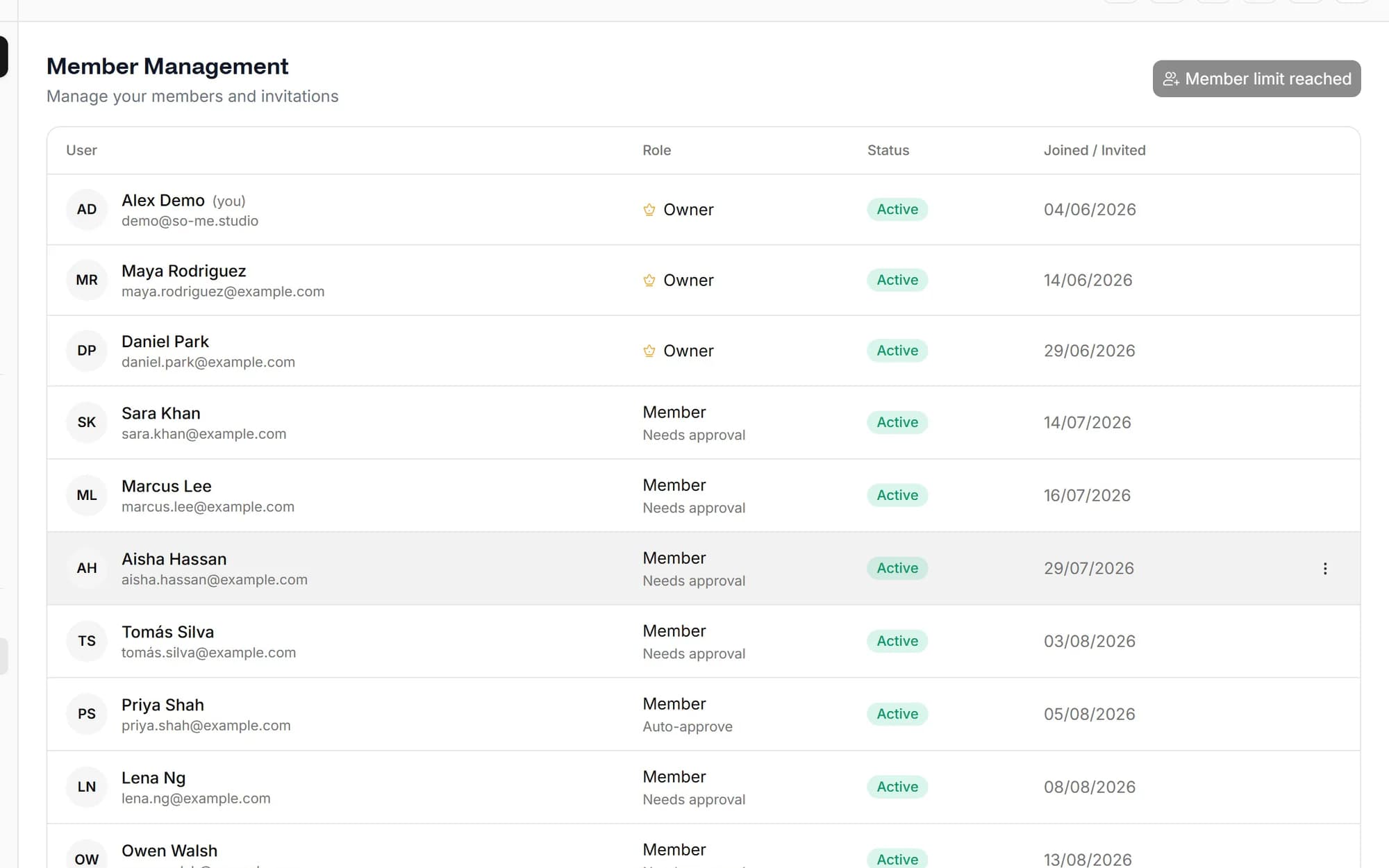Open the three-dot menu for Aisha Hassan

pyautogui.click(x=1324, y=569)
